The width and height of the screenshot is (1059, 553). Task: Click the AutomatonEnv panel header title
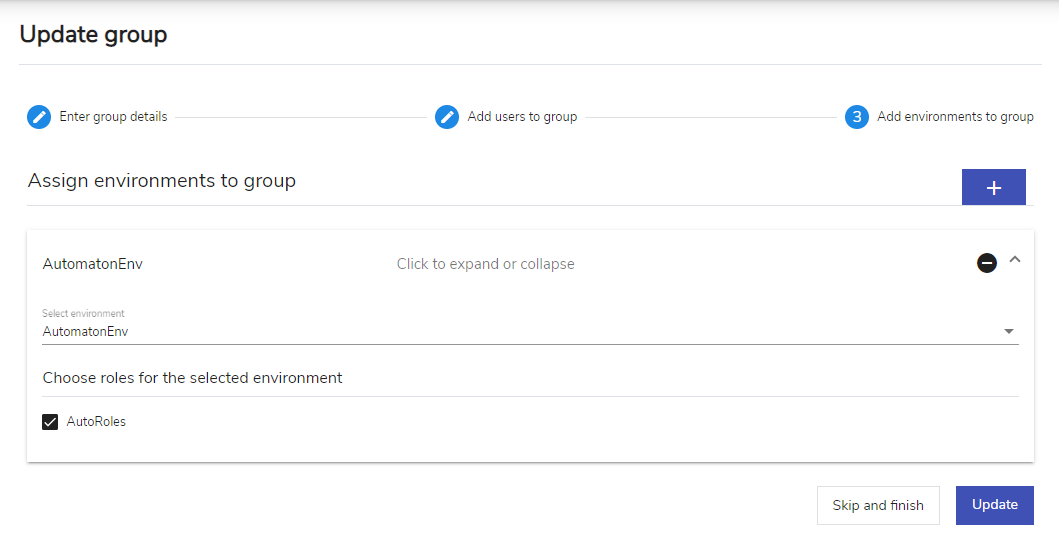(93, 264)
